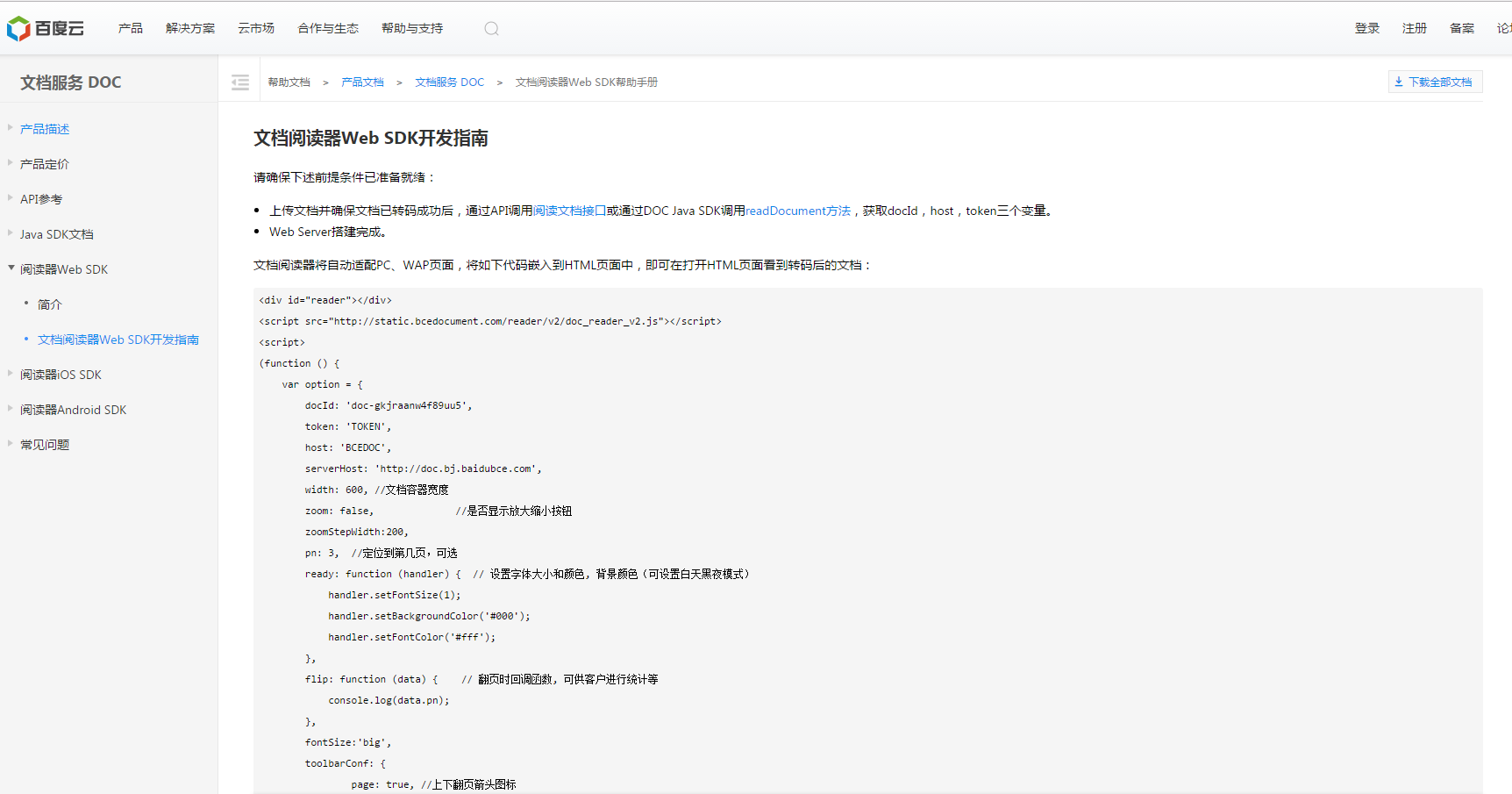Click the Baidu Cloud logo
The width and height of the screenshot is (1512, 794).
(46, 28)
